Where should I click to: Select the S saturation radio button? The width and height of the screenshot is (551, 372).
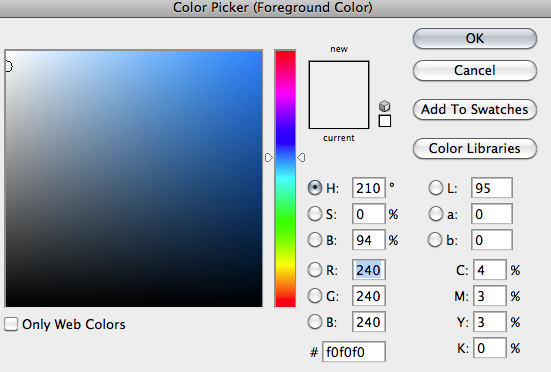tap(315, 214)
